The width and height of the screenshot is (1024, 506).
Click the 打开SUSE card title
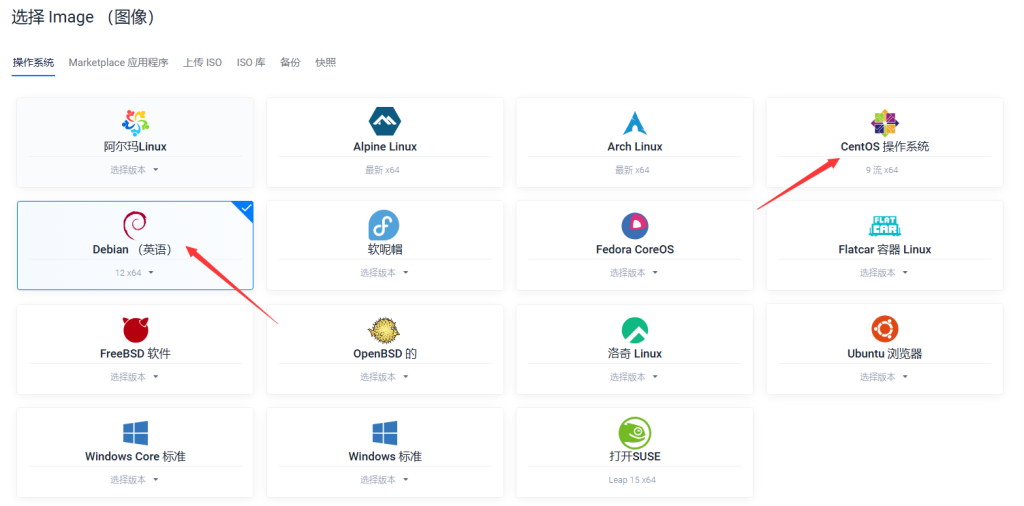pos(635,456)
